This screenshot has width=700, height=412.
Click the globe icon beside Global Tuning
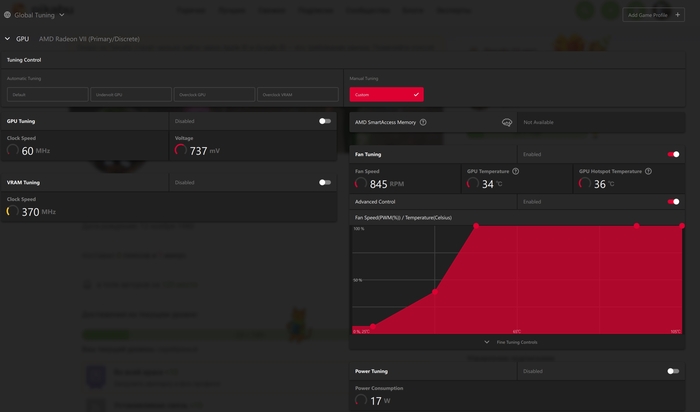[8, 15]
